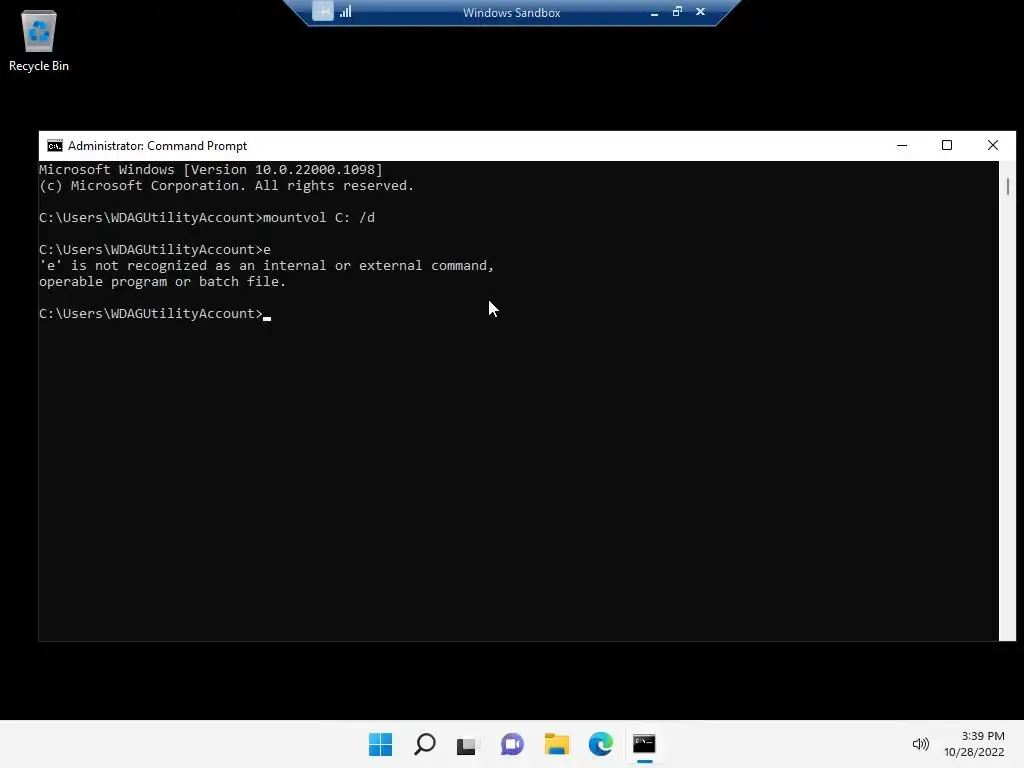The width and height of the screenshot is (1024, 768).
Task: Click the 'Administrator: Command Prompt' title text
Action: pos(157,146)
